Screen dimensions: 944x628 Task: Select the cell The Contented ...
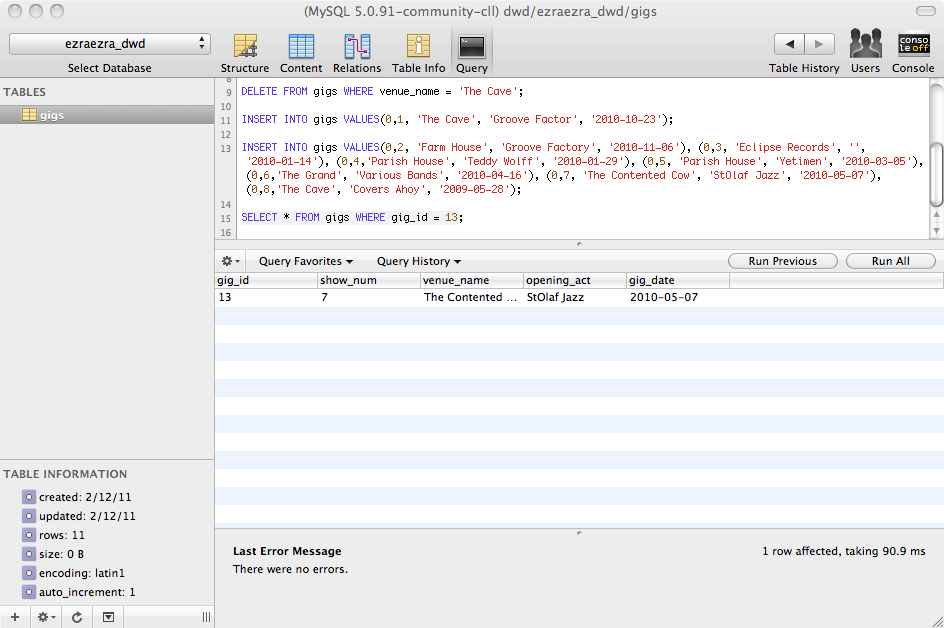click(x=470, y=297)
